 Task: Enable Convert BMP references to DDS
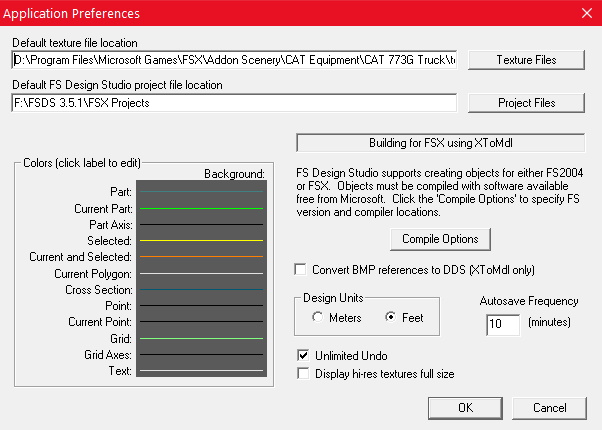(301, 270)
